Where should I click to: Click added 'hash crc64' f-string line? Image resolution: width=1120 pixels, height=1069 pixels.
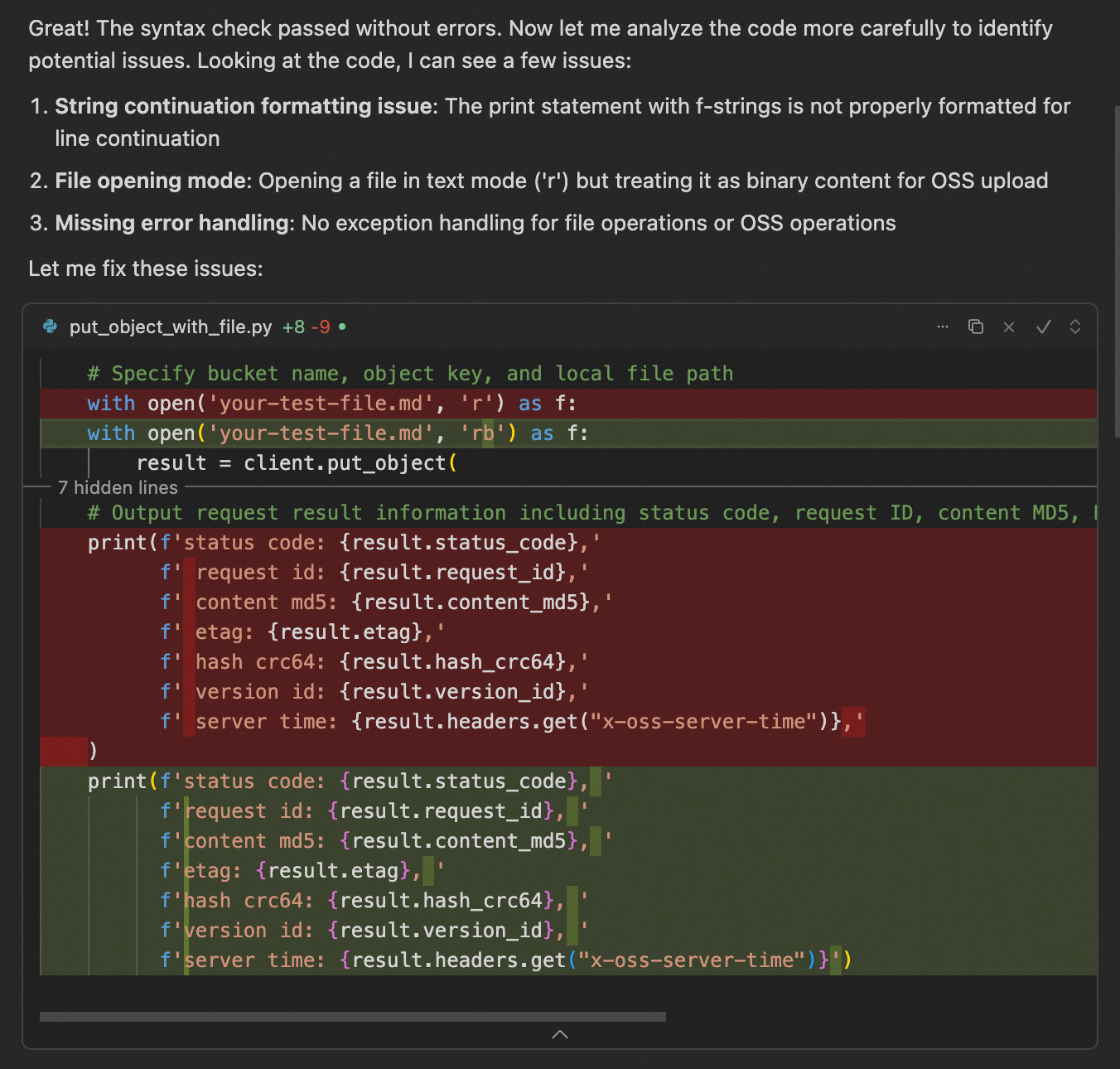pyautogui.click(x=568, y=901)
